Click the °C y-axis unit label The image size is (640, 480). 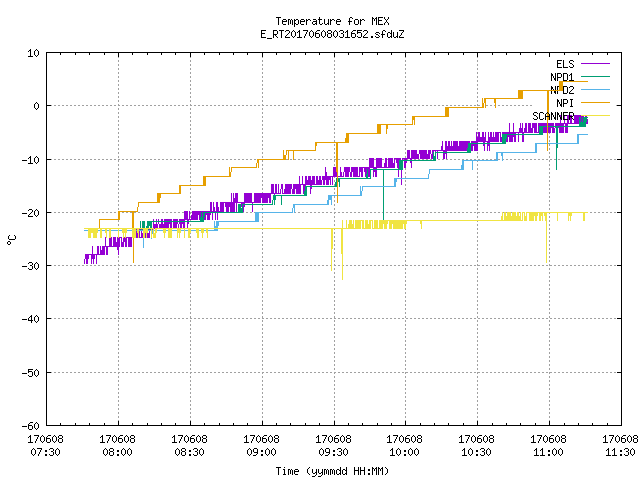[11, 240]
